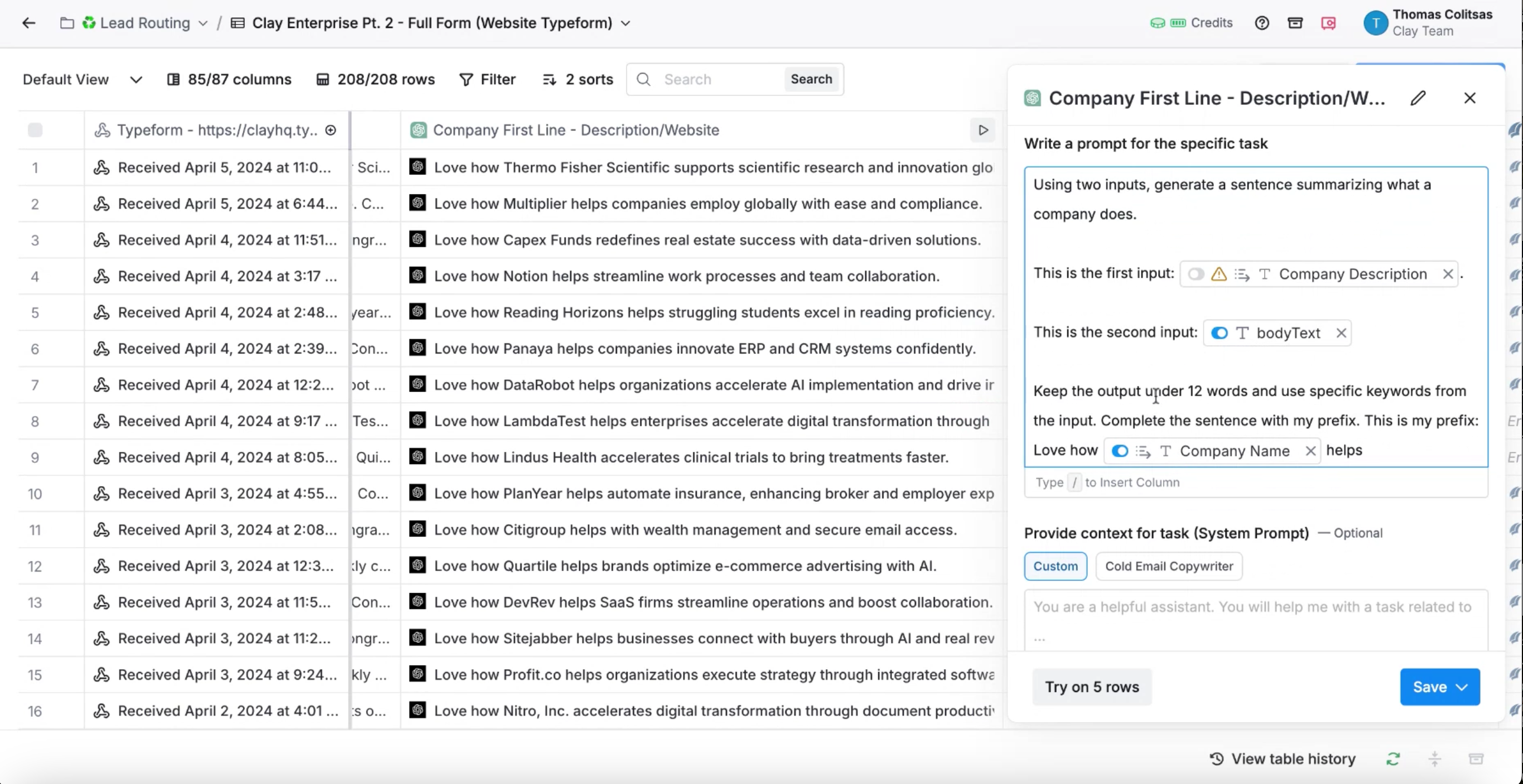Click the webhook icon in row 4
The width and height of the screenshot is (1523, 784).
click(102, 276)
